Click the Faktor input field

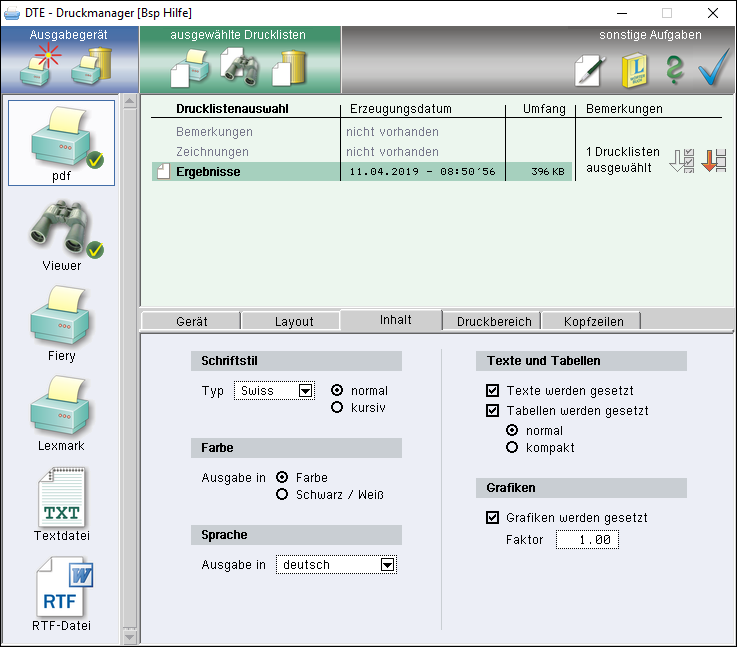[587, 540]
